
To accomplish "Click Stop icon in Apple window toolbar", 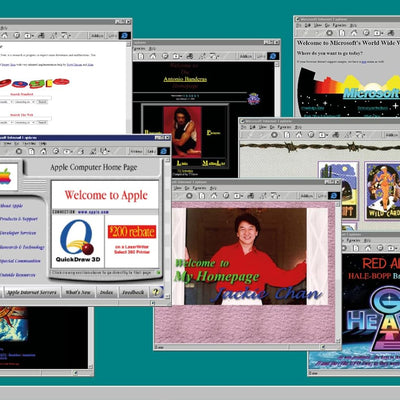I will tap(19, 151).
